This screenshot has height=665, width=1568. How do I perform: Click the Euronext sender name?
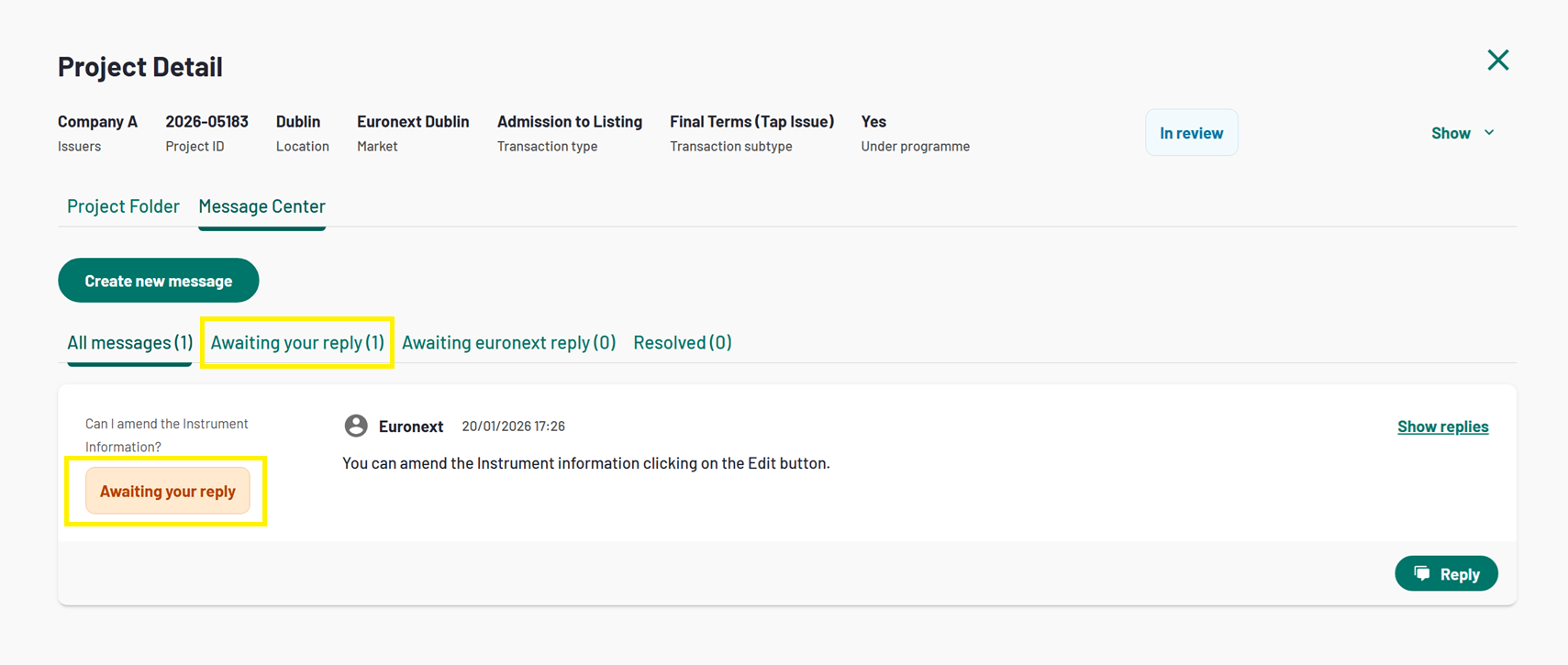point(410,427)
